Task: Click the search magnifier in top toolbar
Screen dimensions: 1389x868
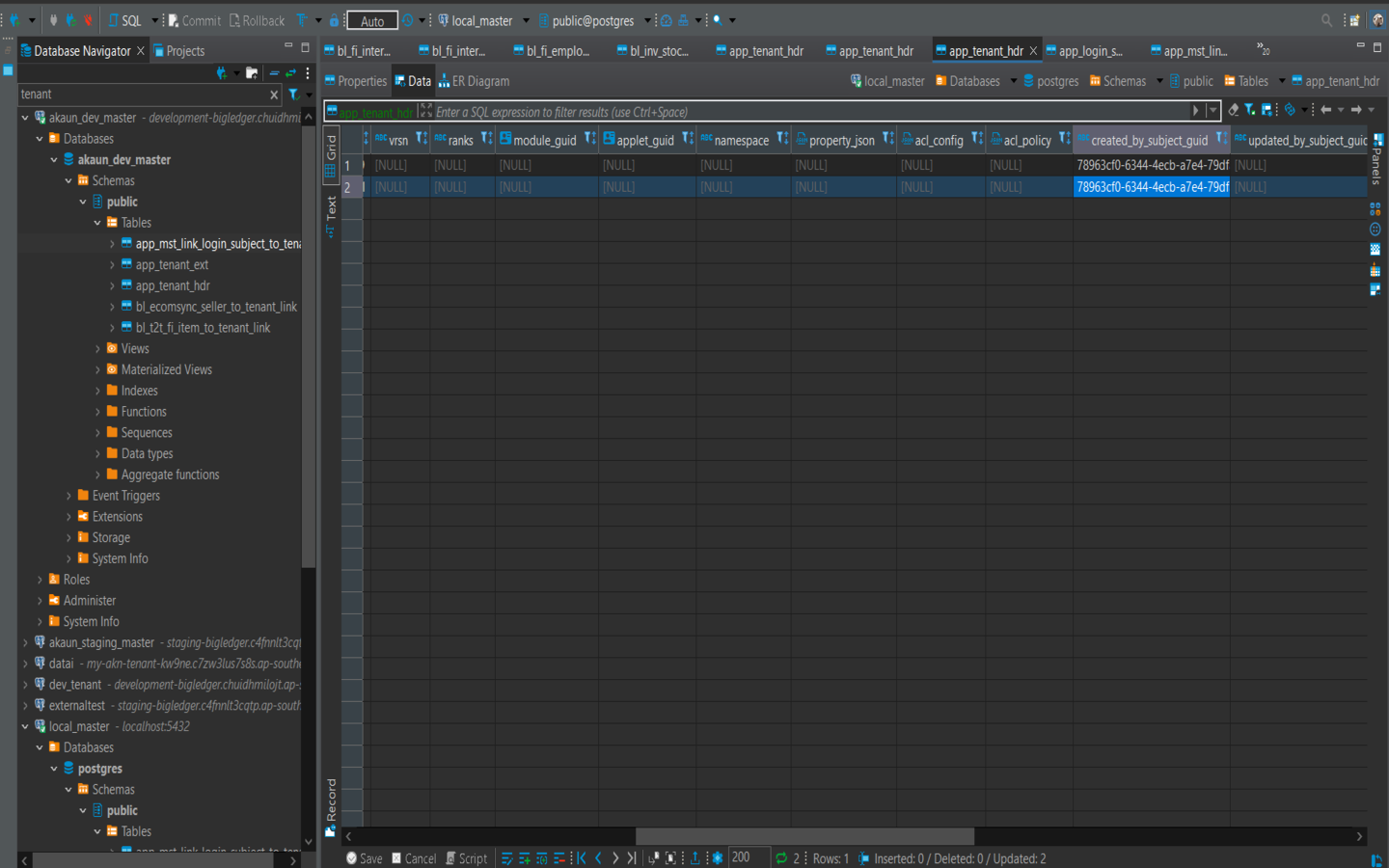Action: pos(1326,20)
